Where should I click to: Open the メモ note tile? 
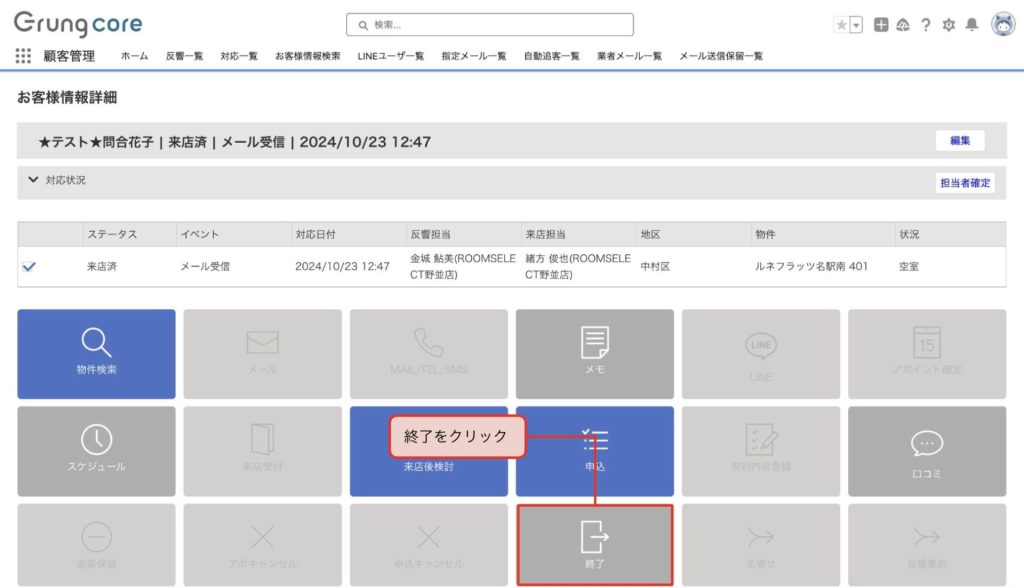[595, 354]
